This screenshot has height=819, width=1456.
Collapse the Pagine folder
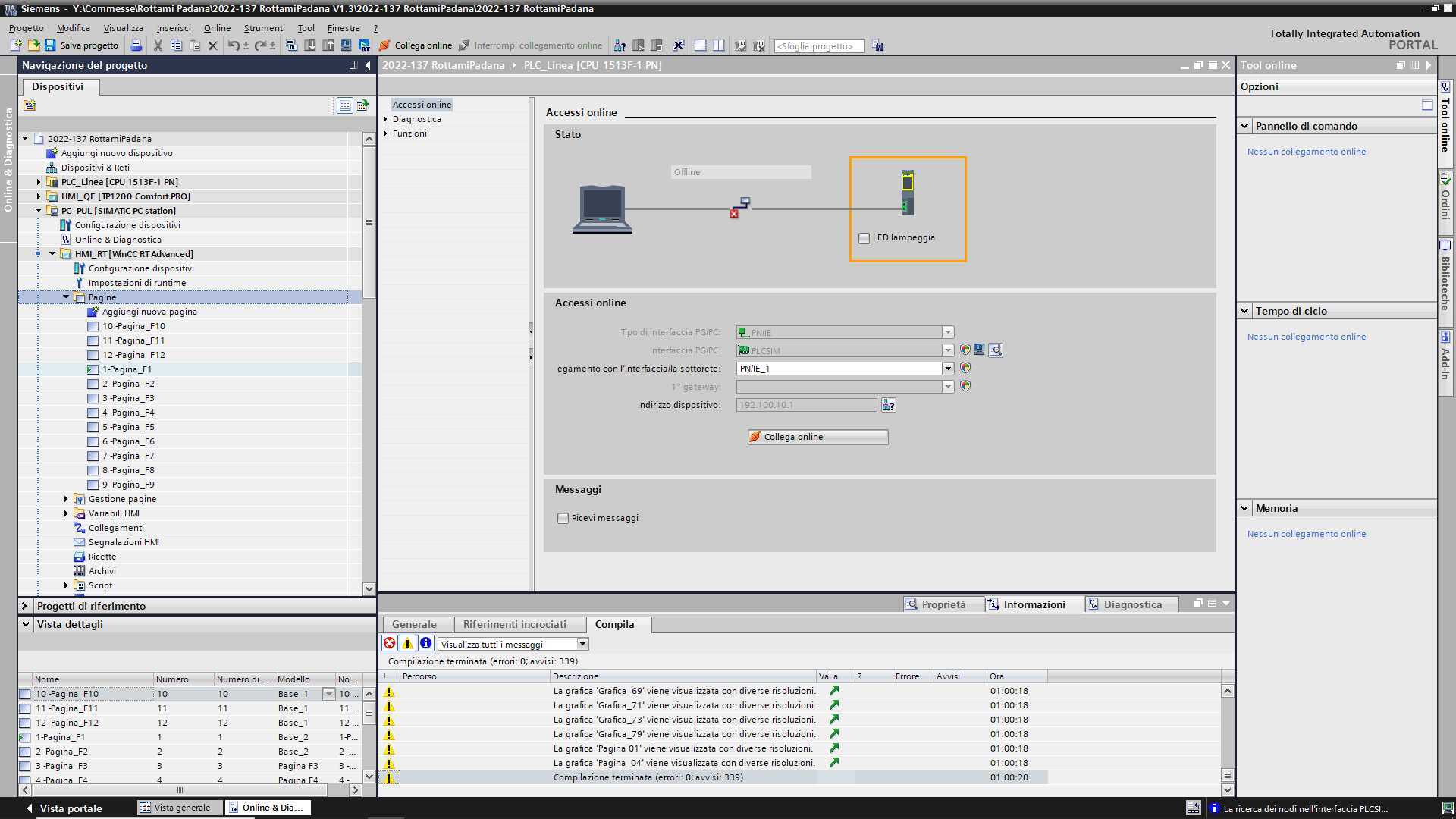[66, 297]
